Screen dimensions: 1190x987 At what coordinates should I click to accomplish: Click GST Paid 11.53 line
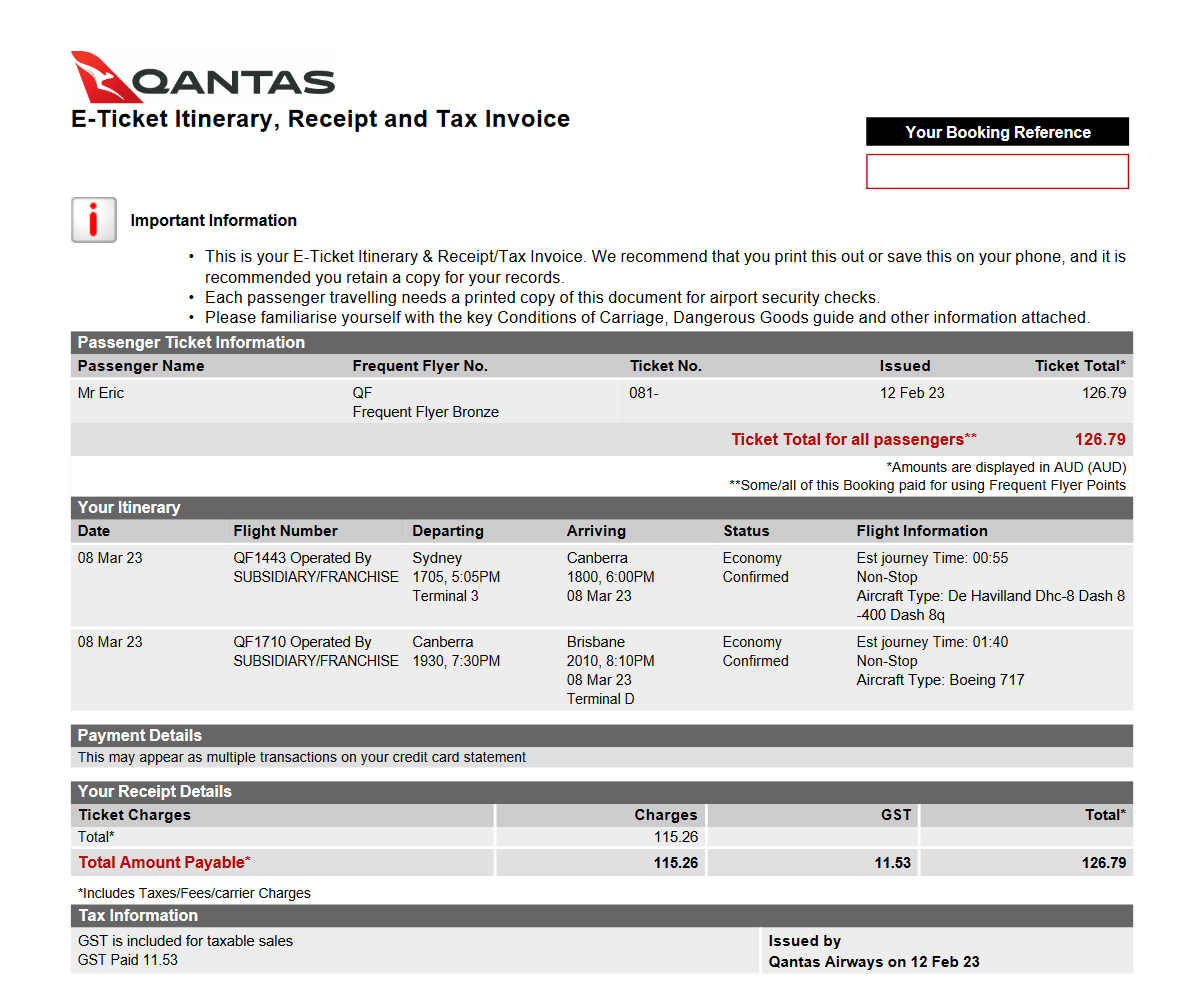coord(128,960)
